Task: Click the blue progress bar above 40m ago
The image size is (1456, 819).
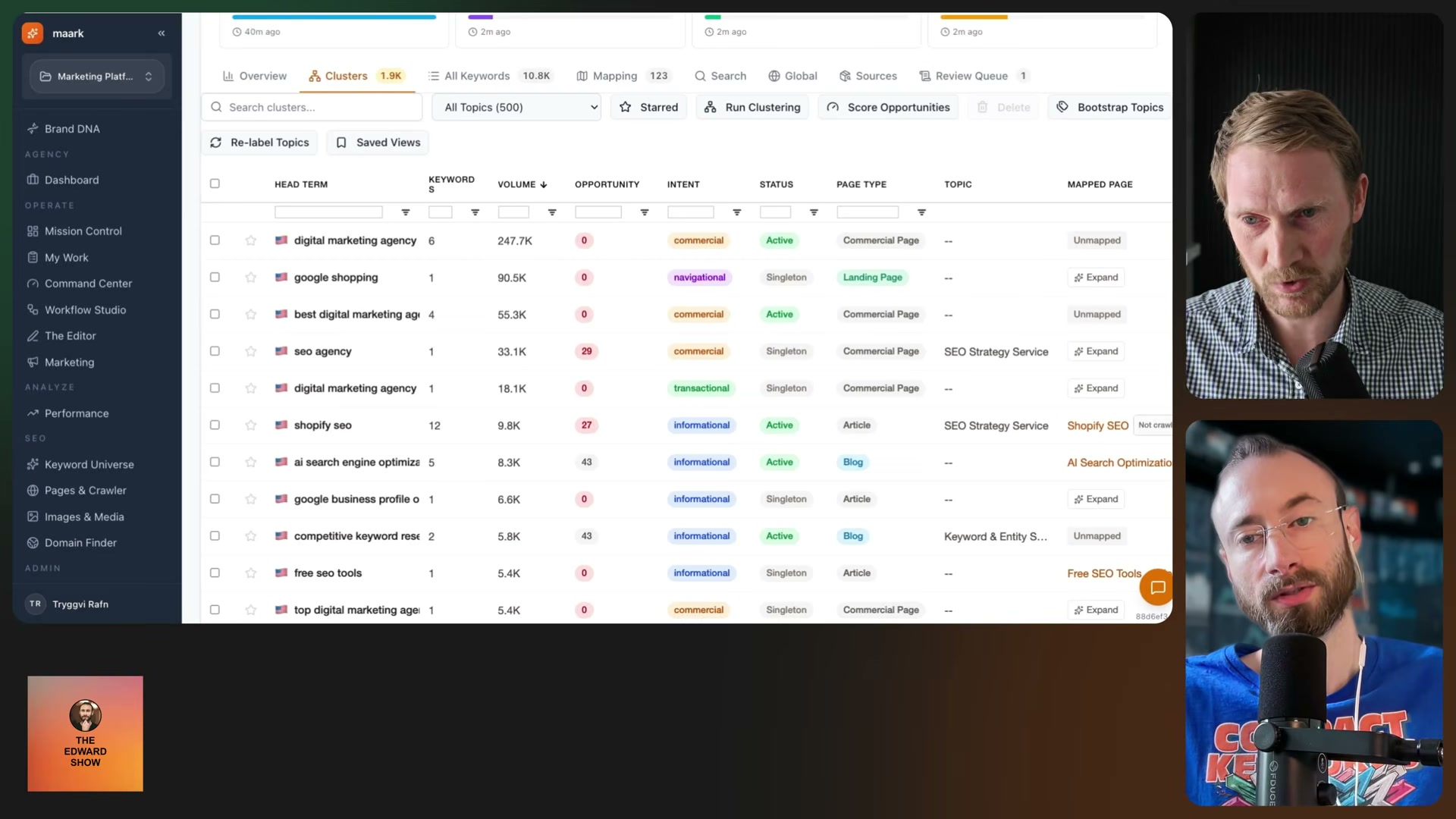Action: [x=334, y=17]
